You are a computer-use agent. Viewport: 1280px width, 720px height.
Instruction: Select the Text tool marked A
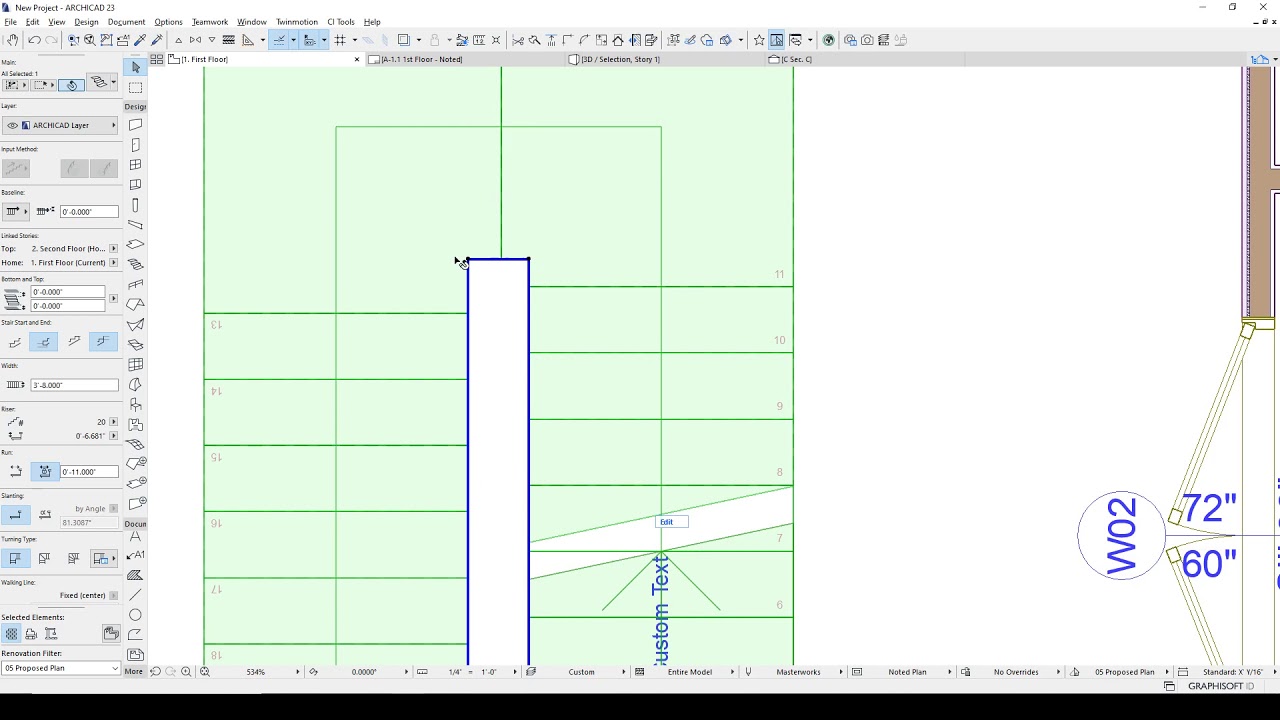coord(136,536)
